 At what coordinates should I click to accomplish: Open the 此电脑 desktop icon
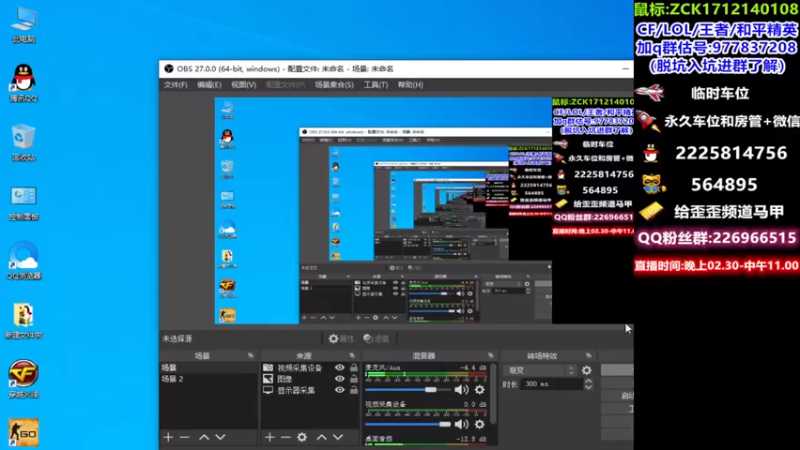[x=23, y=24]
